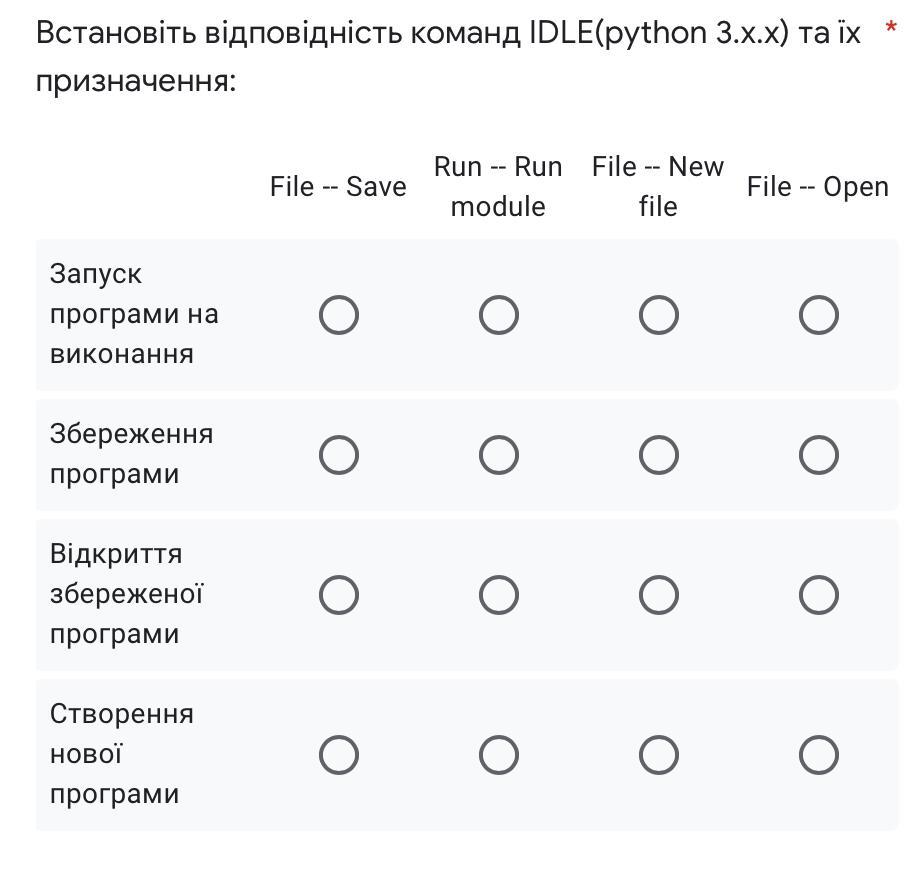
Task: Select File -- Save for Збереження програми
Action: (x=339, y=456)
